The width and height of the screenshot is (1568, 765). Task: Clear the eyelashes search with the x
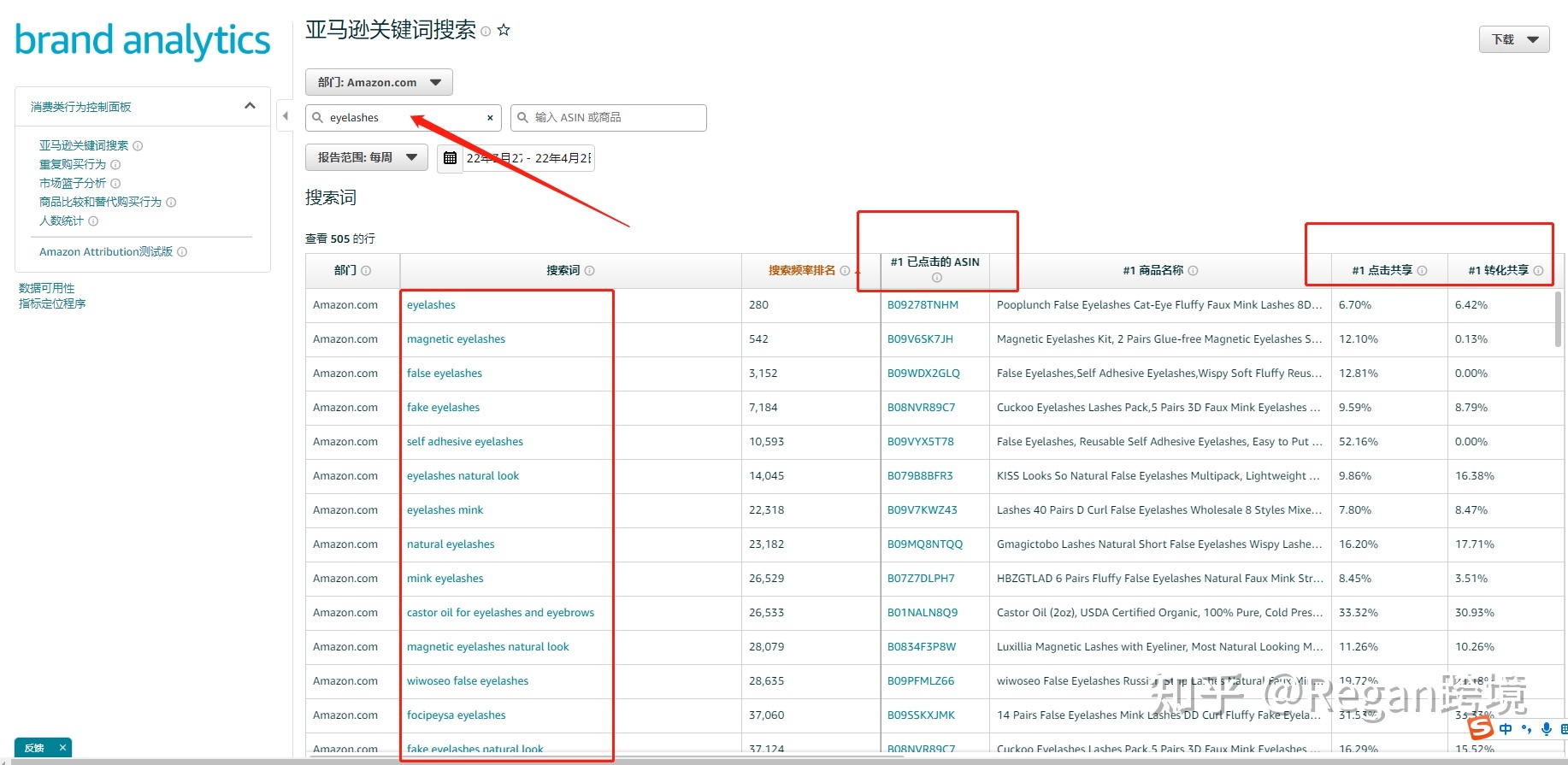tap(490, 118)
